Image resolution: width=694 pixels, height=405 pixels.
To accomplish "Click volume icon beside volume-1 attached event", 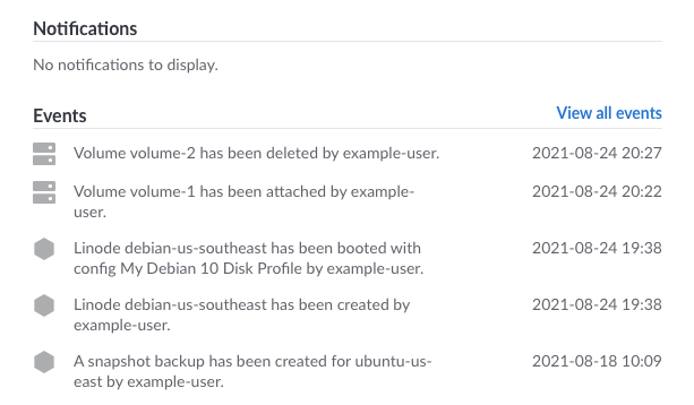I will 44,192.
